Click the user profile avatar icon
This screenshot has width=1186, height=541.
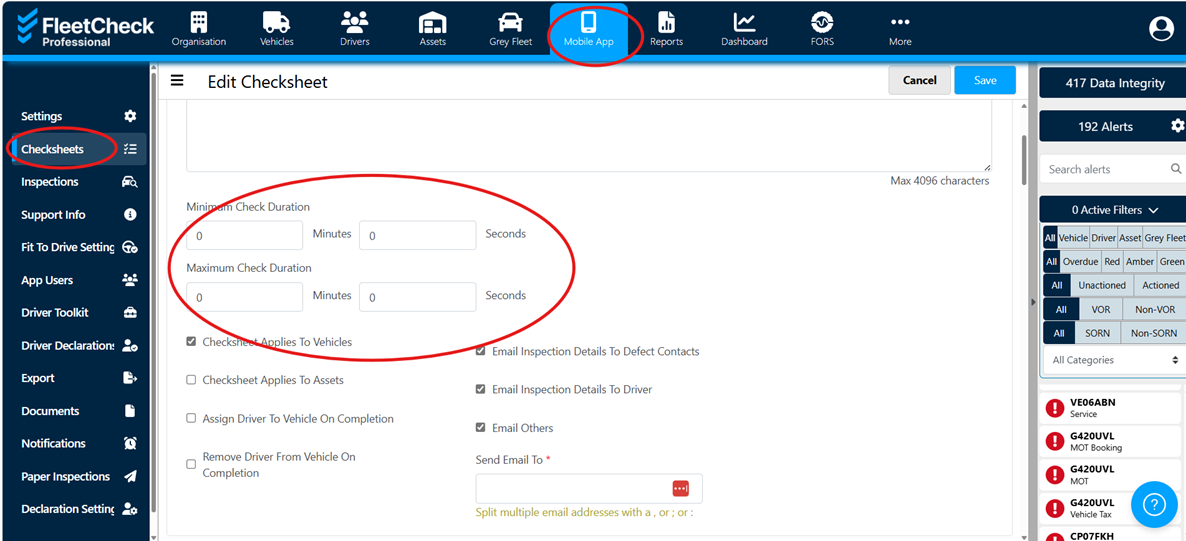(x=1161, y=29)
